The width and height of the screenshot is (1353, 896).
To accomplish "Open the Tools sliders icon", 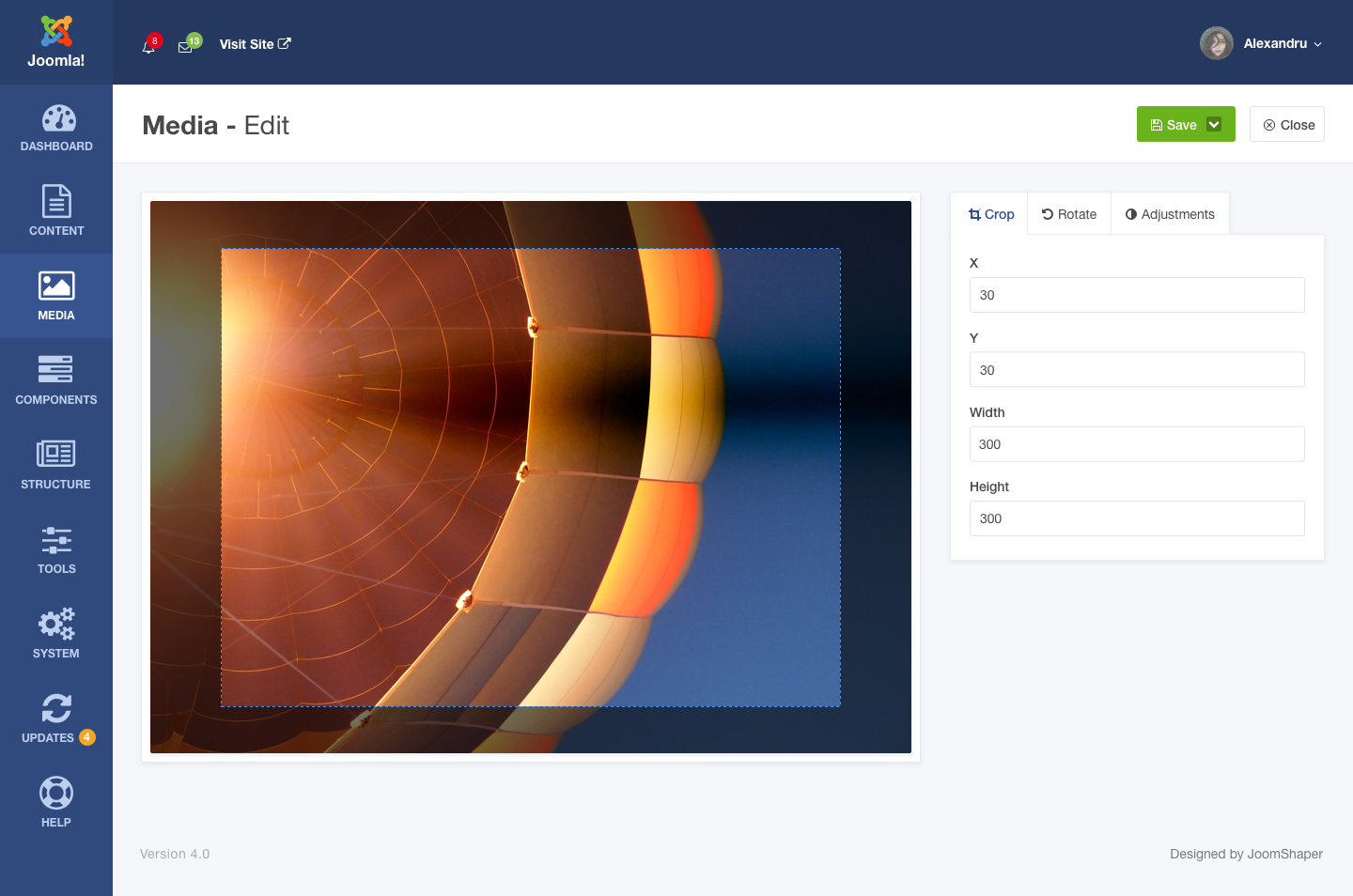I will click(x=56, y=548).
